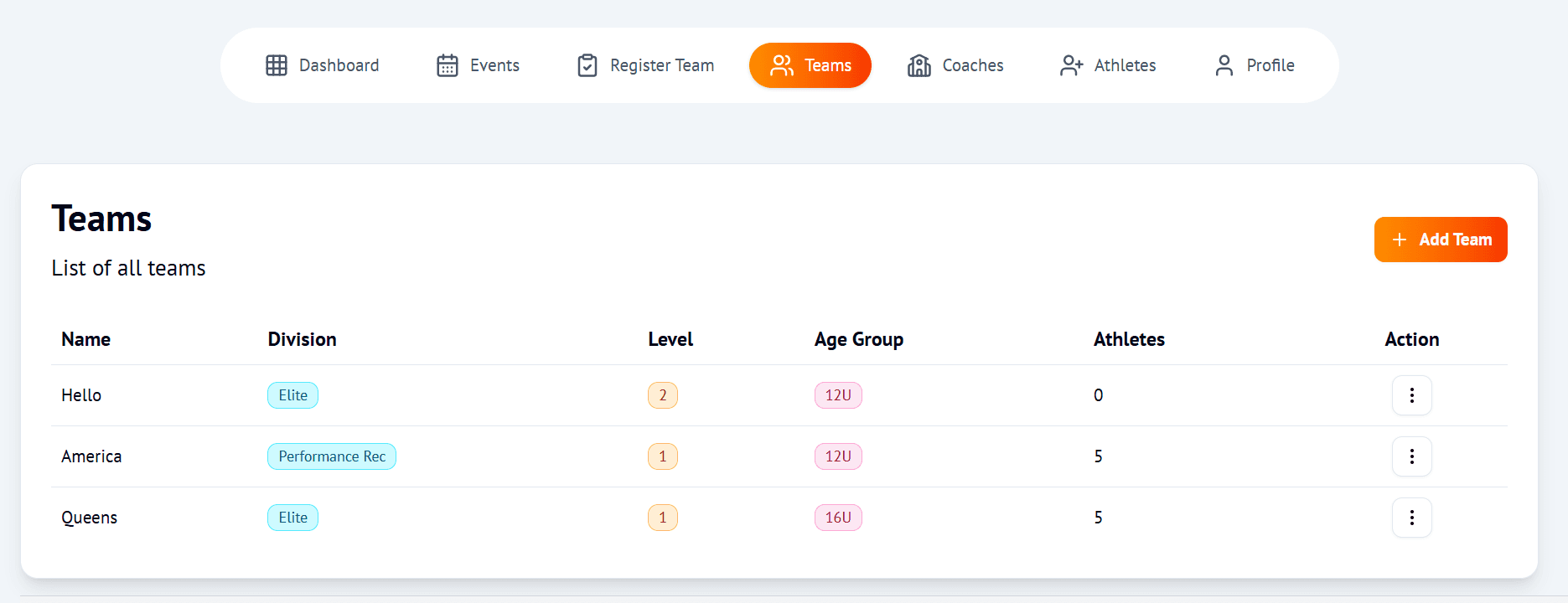Click the Dashboard grid icon
Image resolution: width=1568 pixels, height=603 pixels.
pyautogui.click(x=277, y=65)
